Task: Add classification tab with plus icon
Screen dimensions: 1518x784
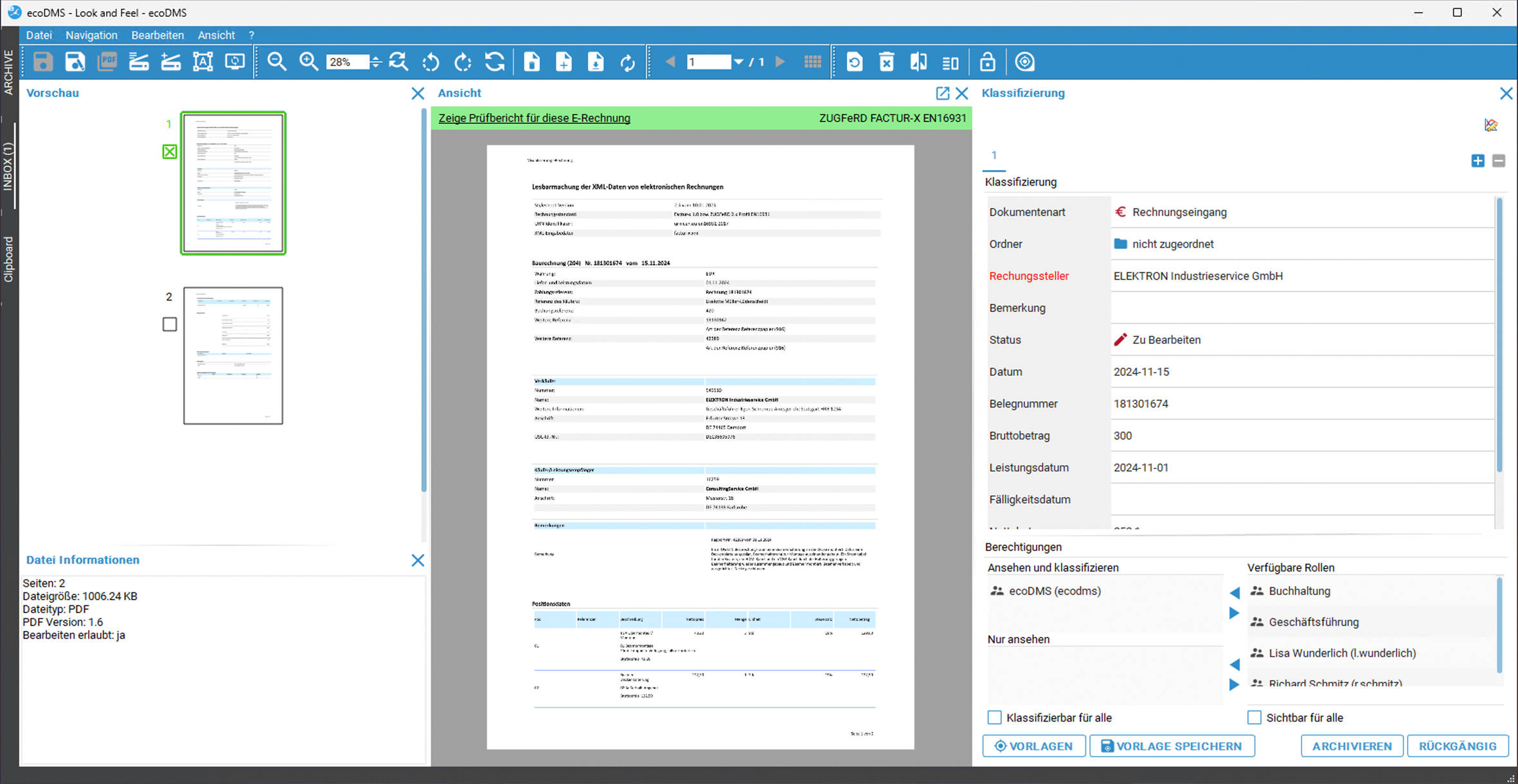Action: 1478,161
